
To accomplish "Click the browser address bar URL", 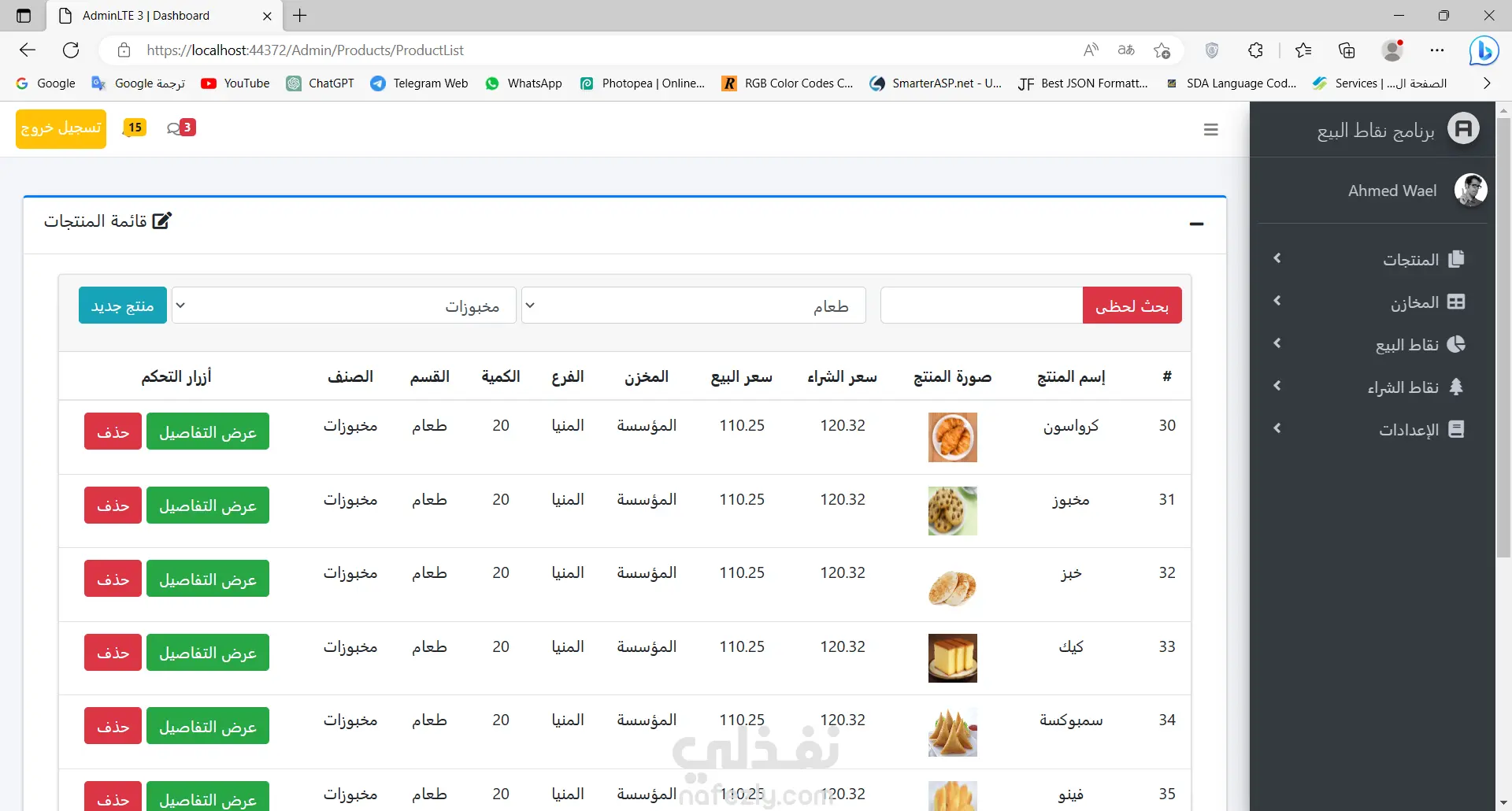I will click(305, 50).
